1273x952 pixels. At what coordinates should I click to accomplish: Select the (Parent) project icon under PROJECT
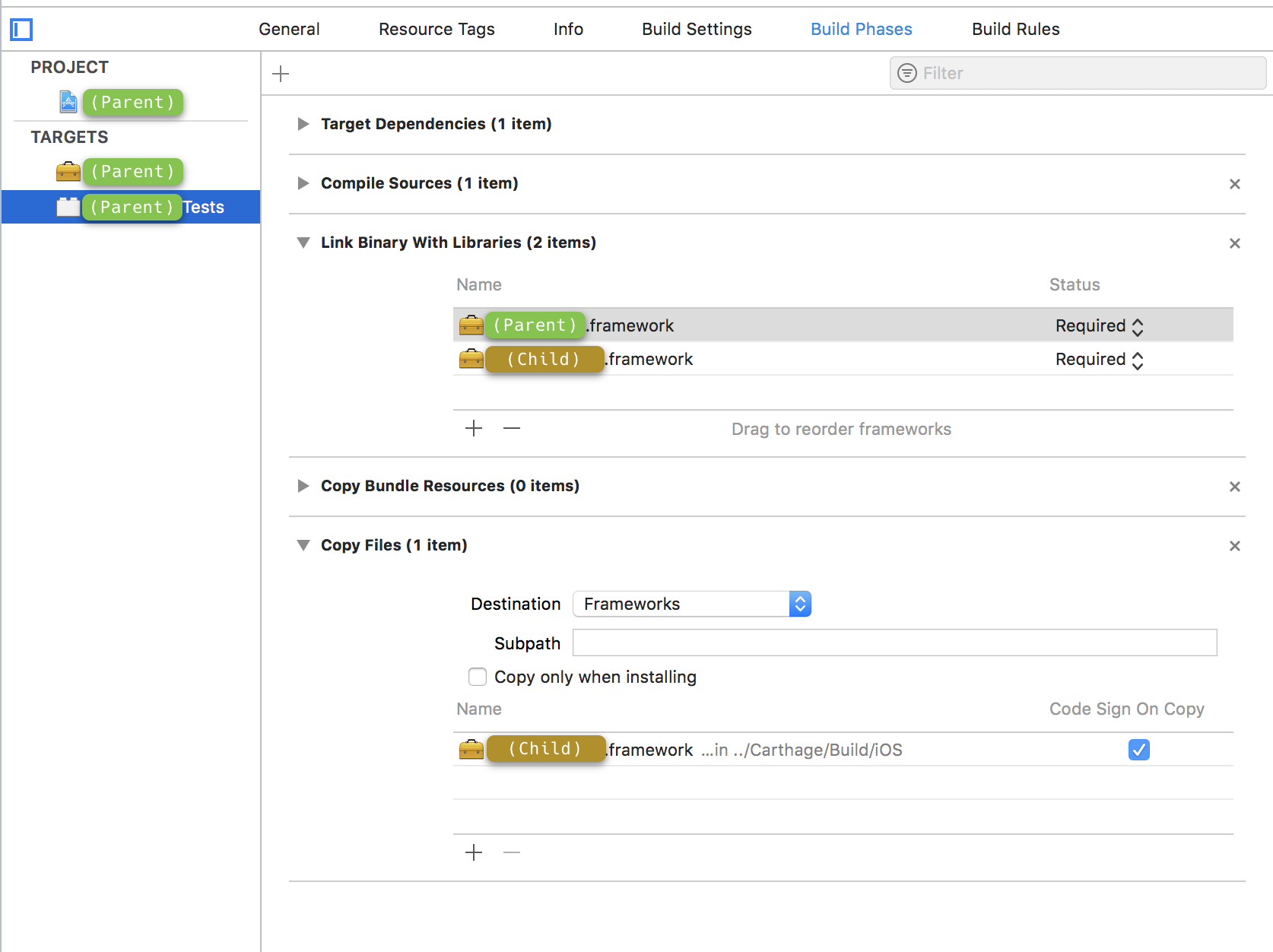click(x=68, y=102)
